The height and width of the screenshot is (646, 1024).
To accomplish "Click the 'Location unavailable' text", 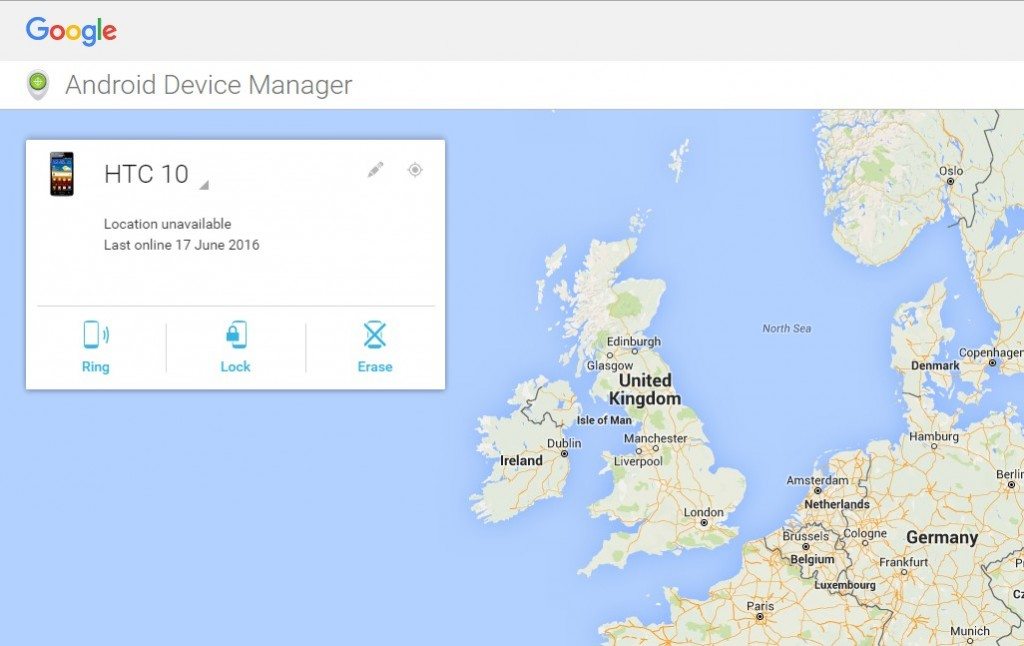I will (167, 224).
